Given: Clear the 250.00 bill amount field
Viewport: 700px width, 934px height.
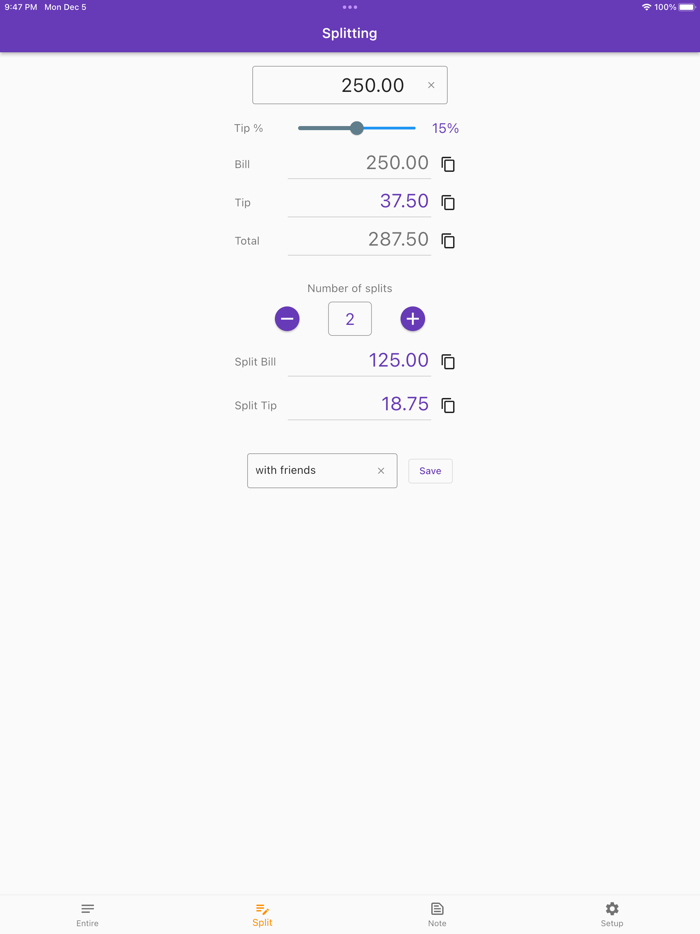Looking at the screenshot, I should pyautogui.click(x=431, y=85).
